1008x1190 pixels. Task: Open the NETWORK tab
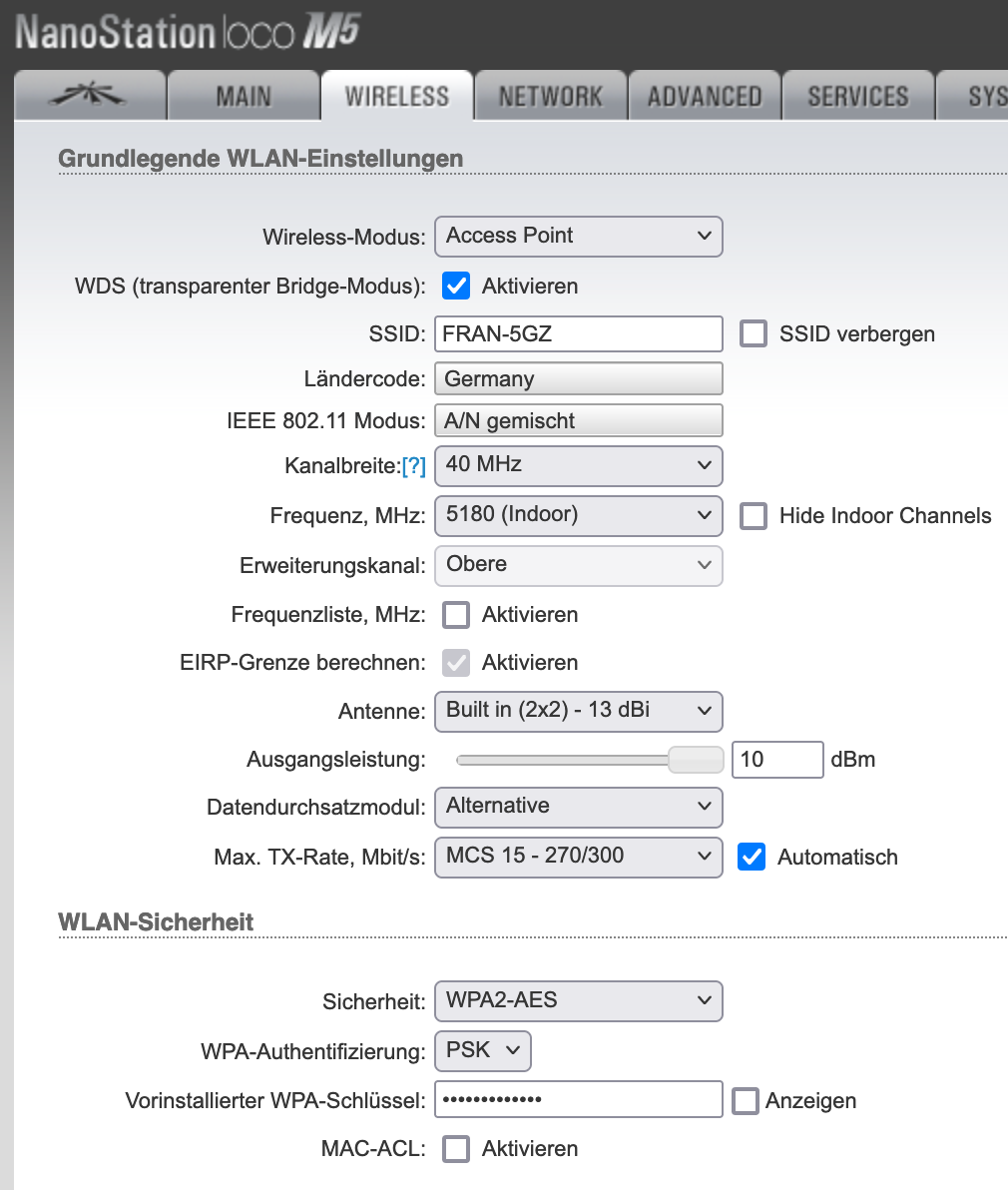[551, 96]
